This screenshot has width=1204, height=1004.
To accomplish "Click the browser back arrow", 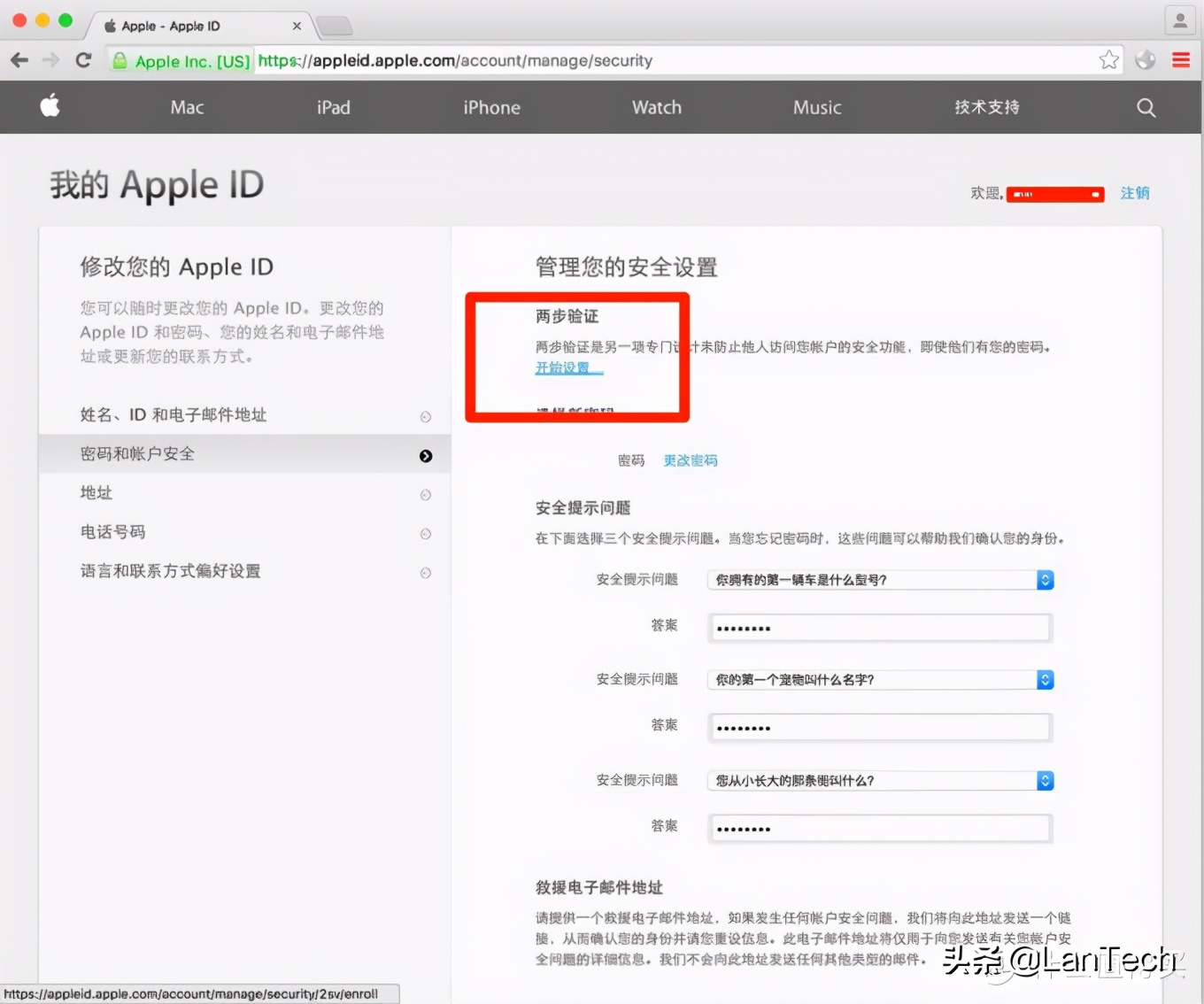I will tap(19, 60).
